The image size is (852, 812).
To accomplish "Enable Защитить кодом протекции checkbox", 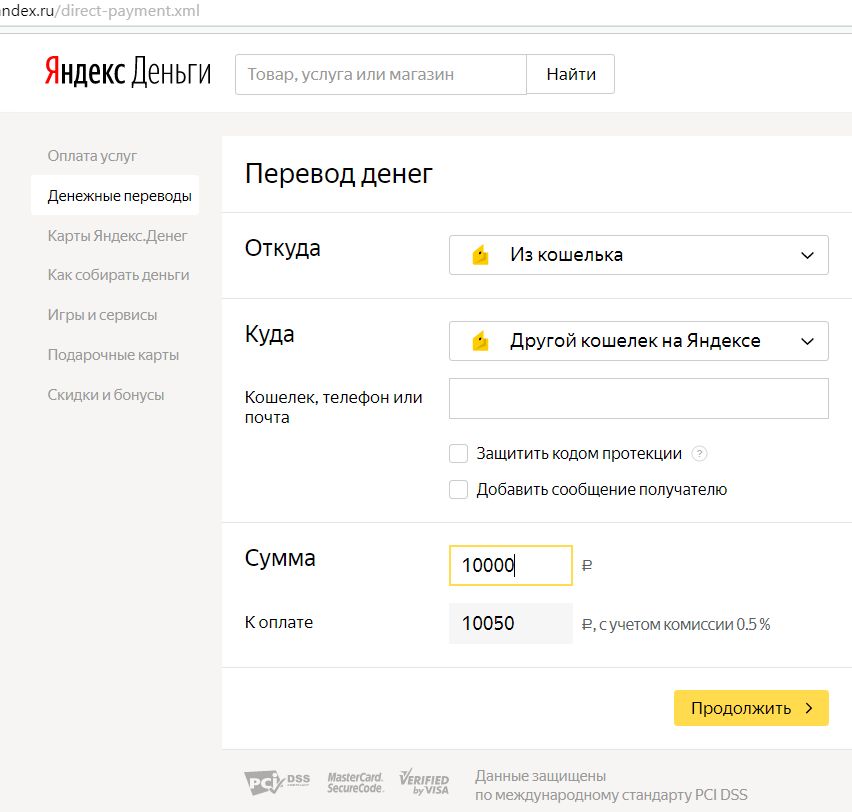I will point(459,453).
